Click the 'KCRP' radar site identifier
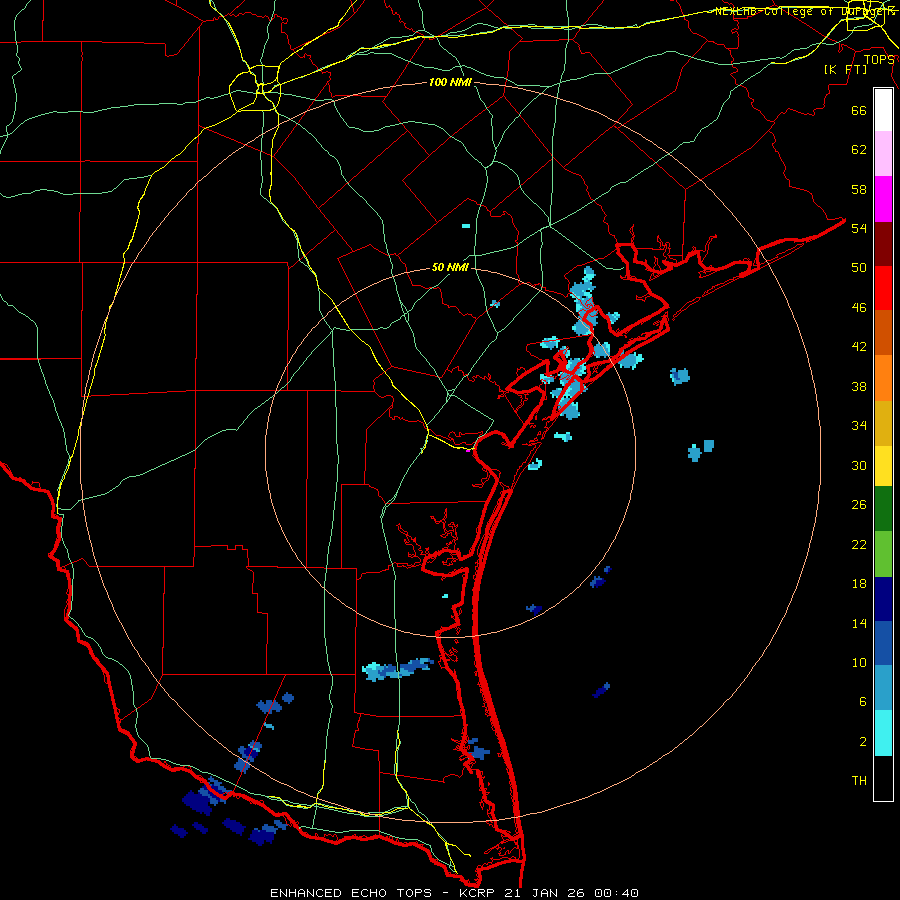This screenshot has width=900, height=900. pyautogui.click(x=478, y=893)
